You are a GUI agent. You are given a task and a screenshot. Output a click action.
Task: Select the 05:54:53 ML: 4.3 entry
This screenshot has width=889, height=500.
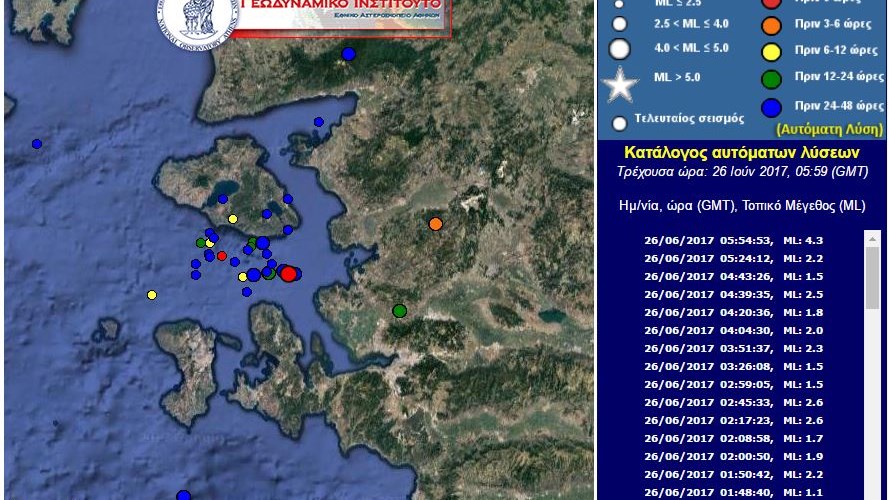pos(733,240)
